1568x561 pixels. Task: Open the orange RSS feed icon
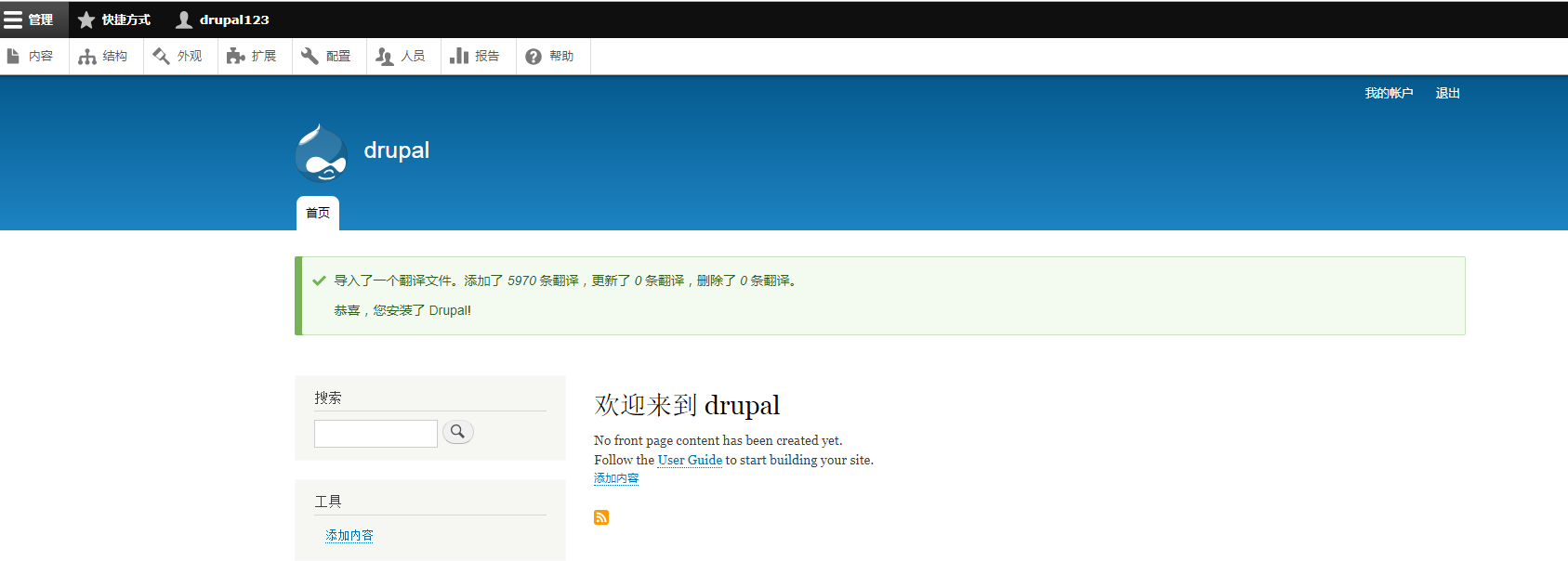(x=601, y=517)
